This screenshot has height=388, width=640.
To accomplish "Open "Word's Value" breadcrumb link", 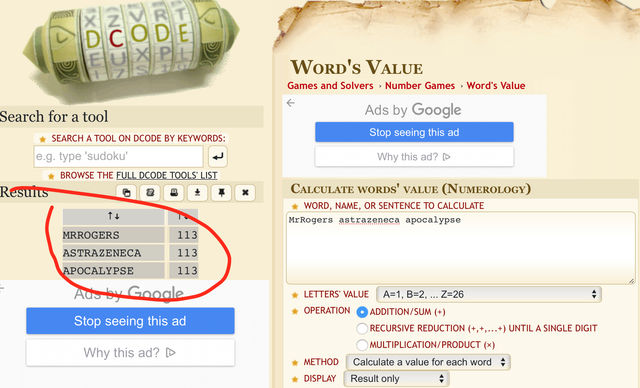I will tap(496, 86).
